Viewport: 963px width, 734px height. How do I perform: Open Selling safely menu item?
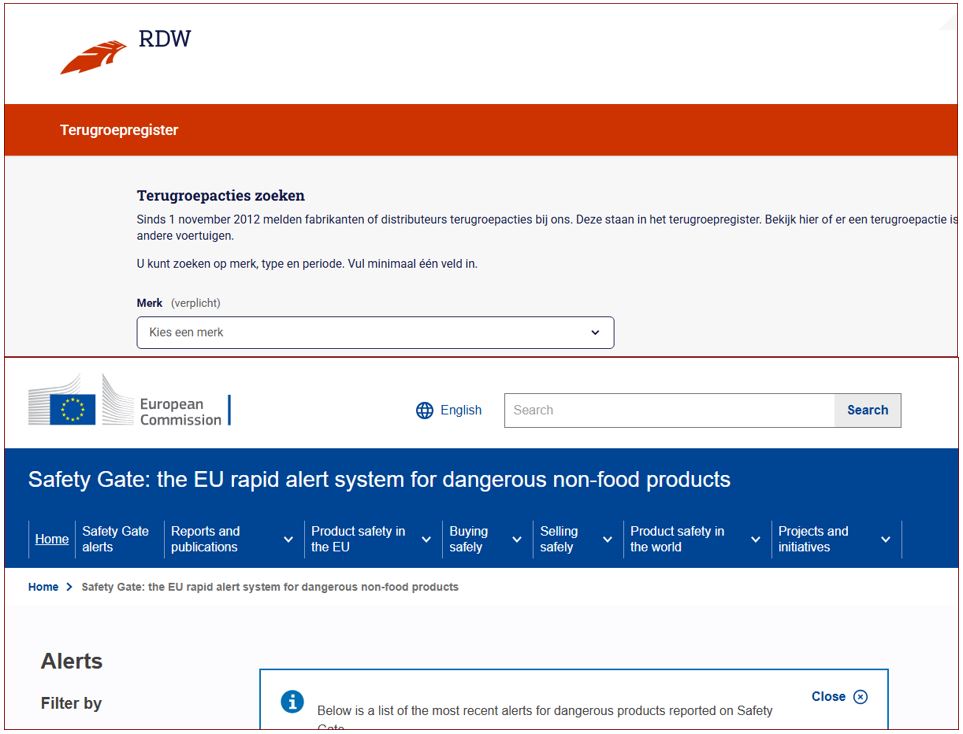tap(559, 539)
